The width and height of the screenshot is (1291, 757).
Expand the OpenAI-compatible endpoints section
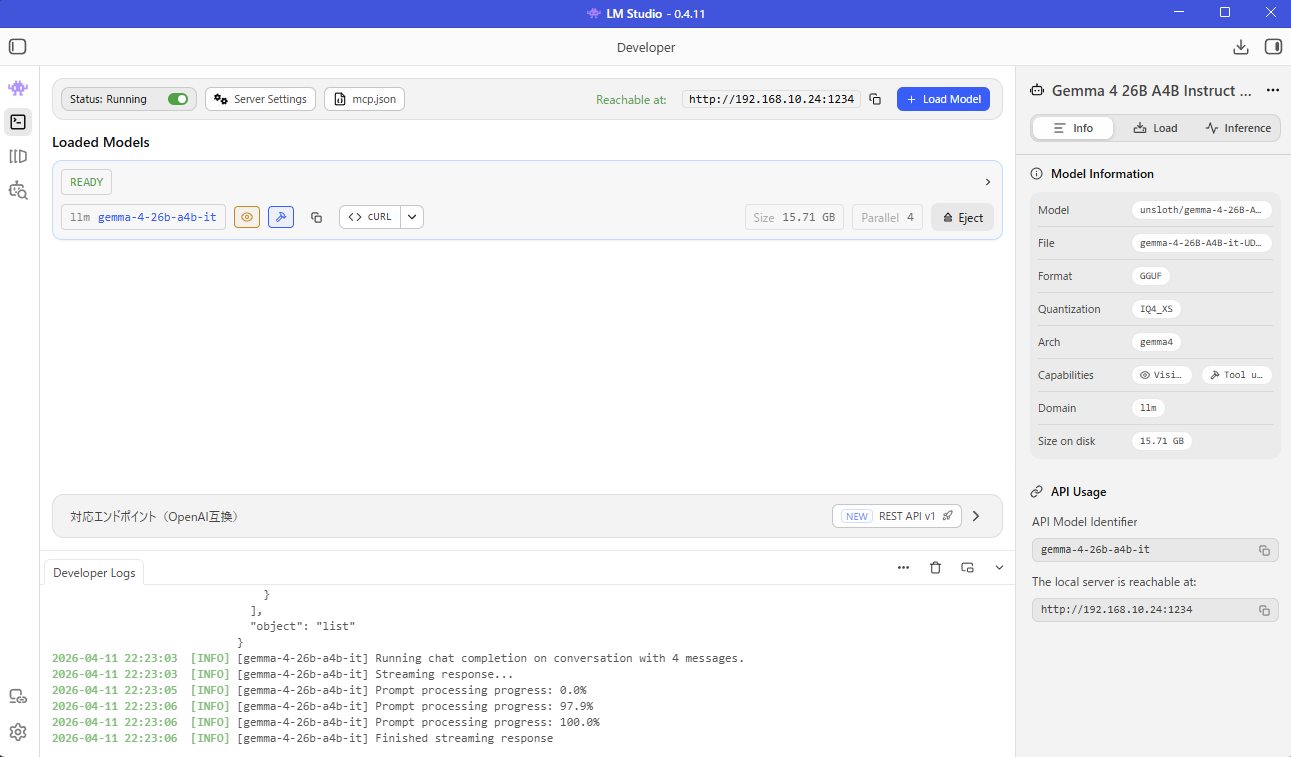976,517
